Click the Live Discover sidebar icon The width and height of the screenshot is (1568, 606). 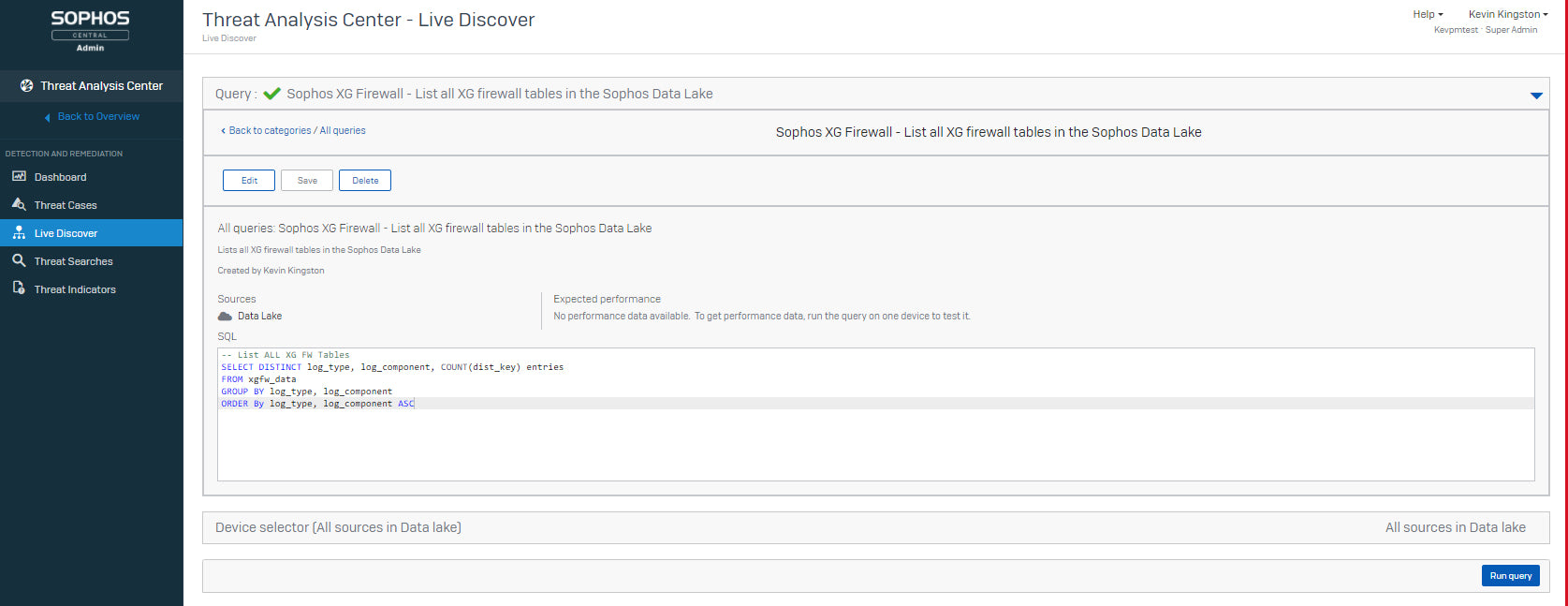pos(19,232)
